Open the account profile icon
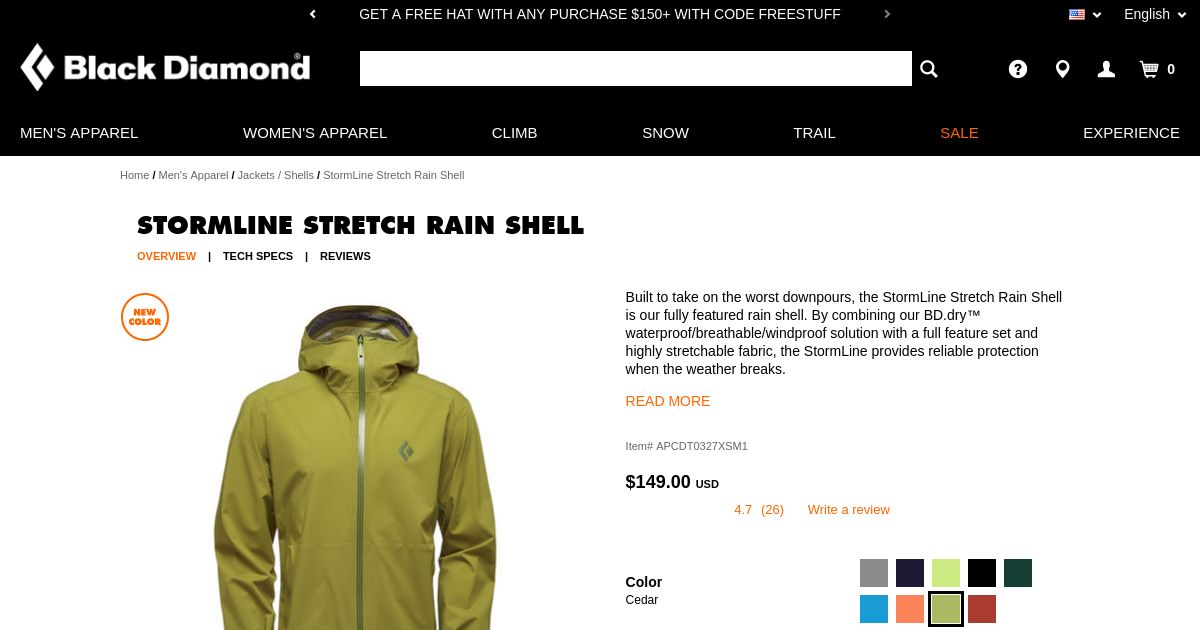 pyautogui.click(x=1106, y=69)
